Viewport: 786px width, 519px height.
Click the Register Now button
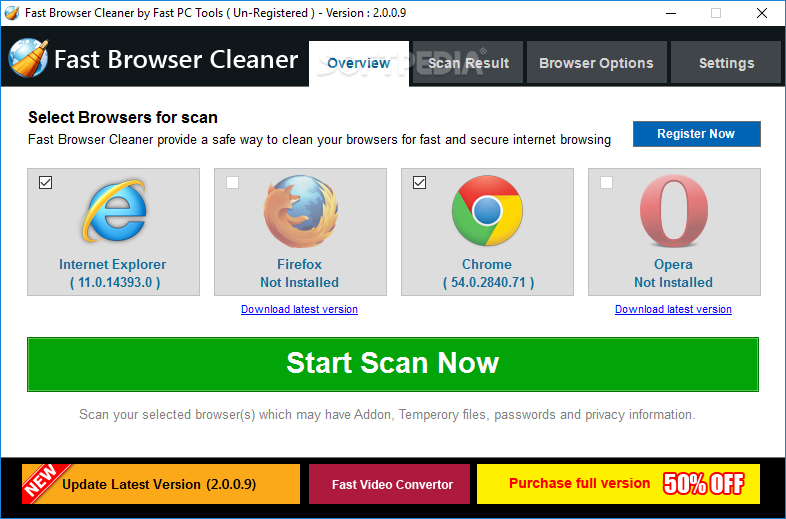click(696, 134)
